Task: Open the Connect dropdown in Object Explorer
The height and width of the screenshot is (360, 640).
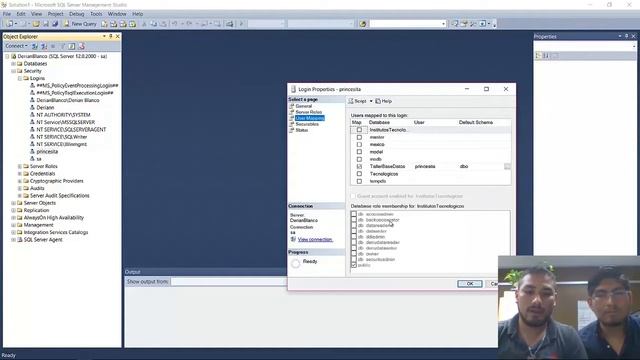Action: 16,46
